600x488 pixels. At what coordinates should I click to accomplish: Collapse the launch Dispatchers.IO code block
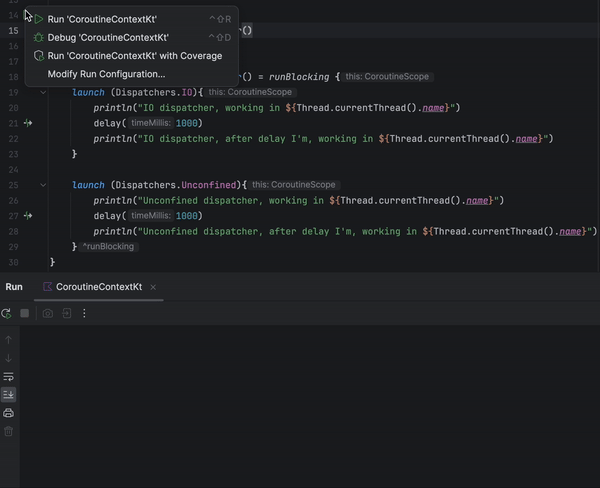(43, 92)
